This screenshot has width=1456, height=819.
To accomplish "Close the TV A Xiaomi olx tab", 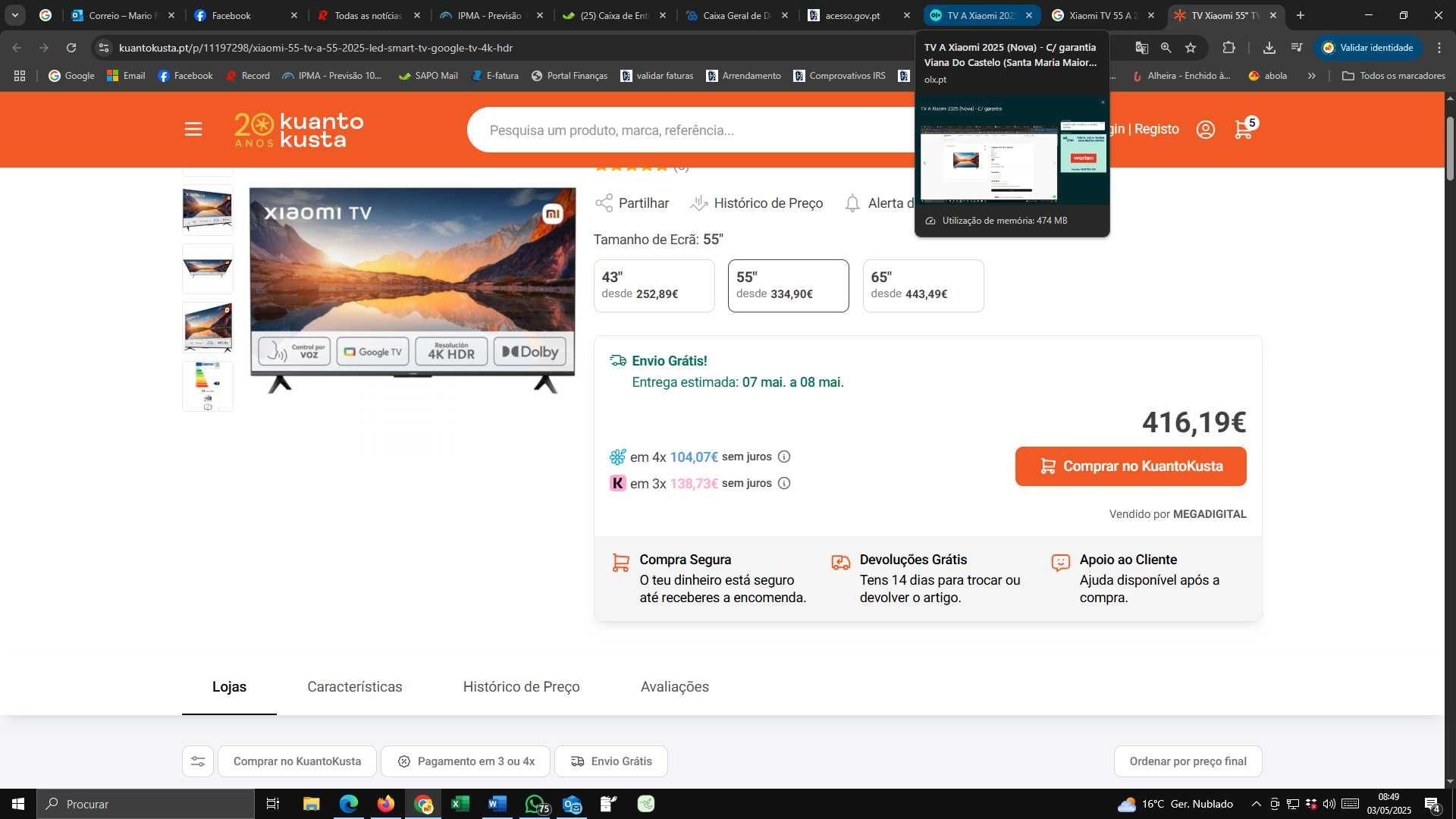I will pyautogui.click(x=1029, y=15).
